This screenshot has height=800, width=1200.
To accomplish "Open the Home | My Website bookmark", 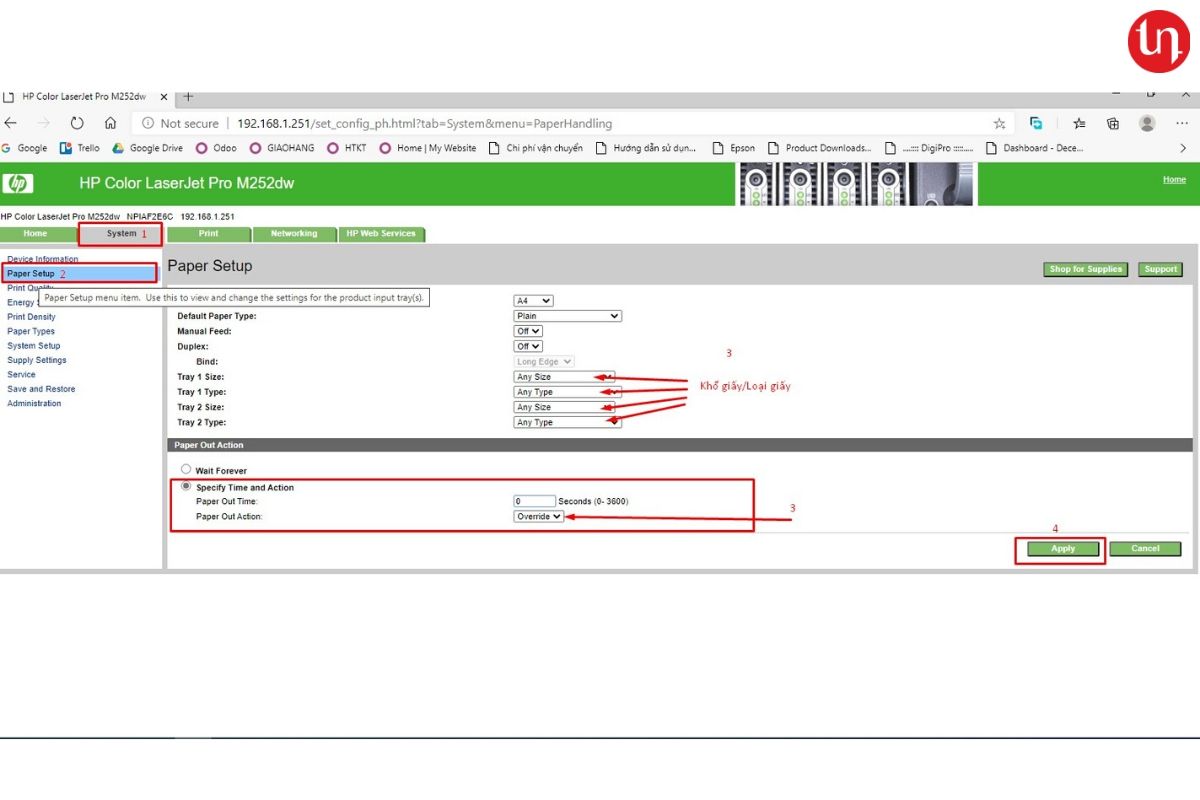I will pos(428,148).
